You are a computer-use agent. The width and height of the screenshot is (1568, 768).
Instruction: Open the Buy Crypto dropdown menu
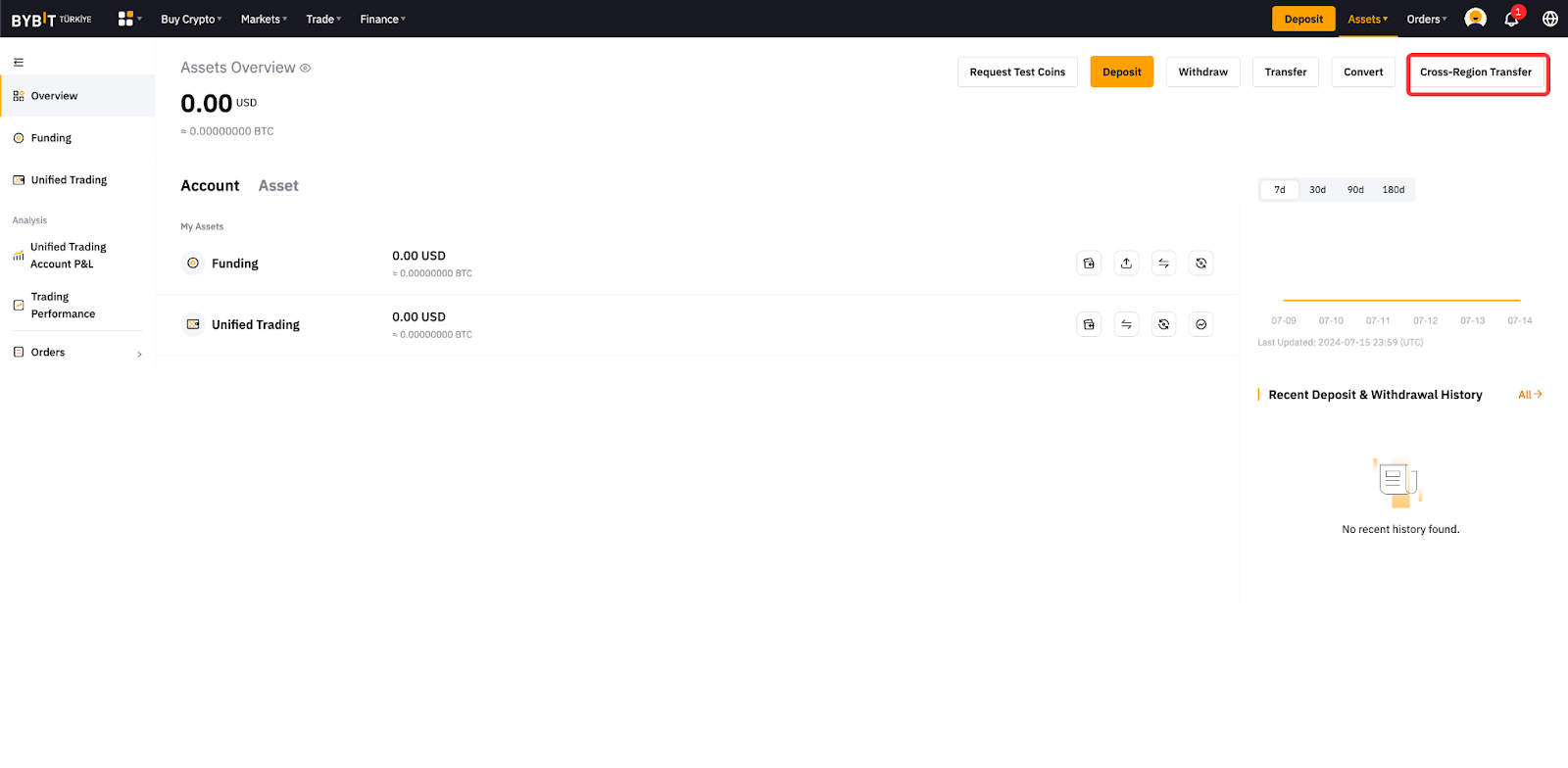pos(191,20)
